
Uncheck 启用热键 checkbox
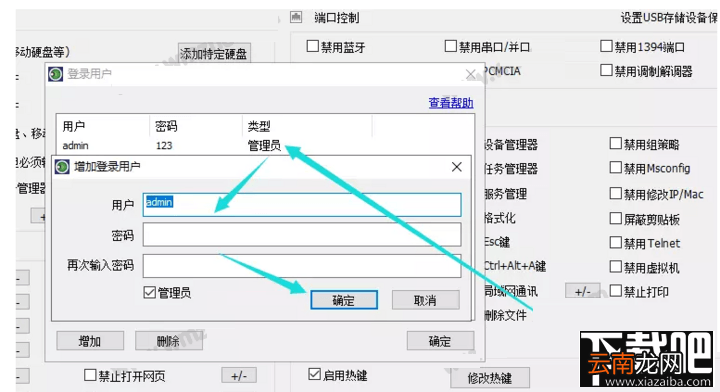(x=315, y=375)
